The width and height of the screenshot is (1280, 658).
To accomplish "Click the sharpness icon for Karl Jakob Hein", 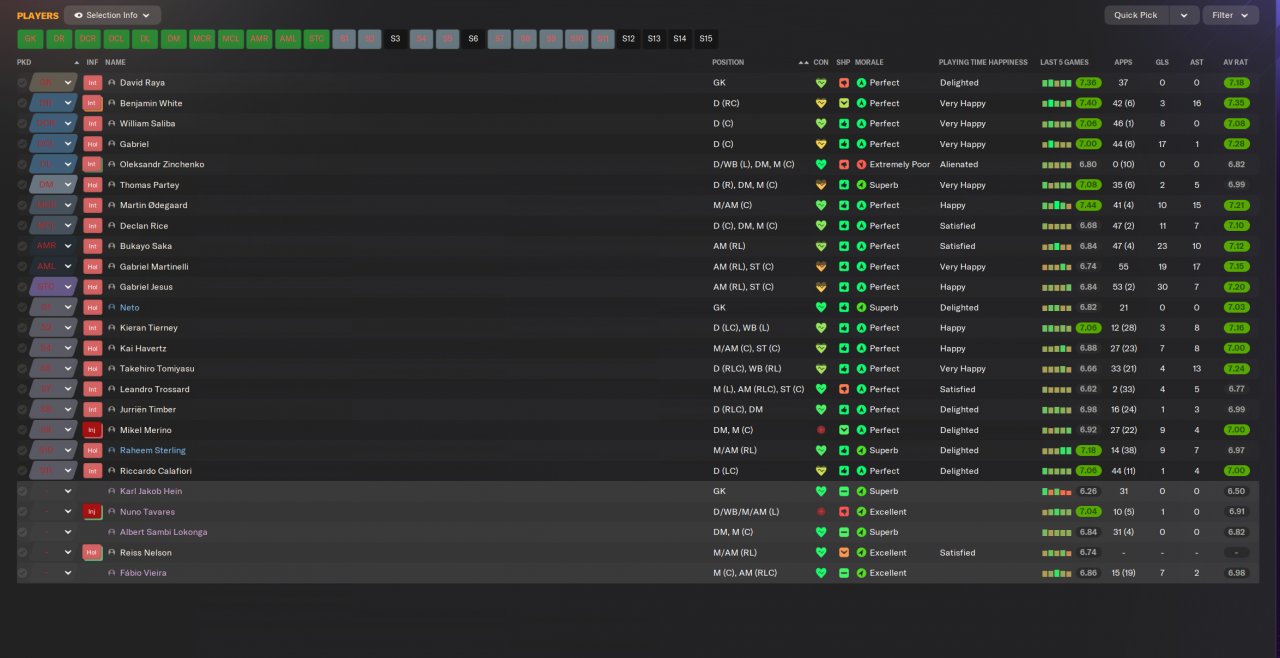I will click(844, 491).
